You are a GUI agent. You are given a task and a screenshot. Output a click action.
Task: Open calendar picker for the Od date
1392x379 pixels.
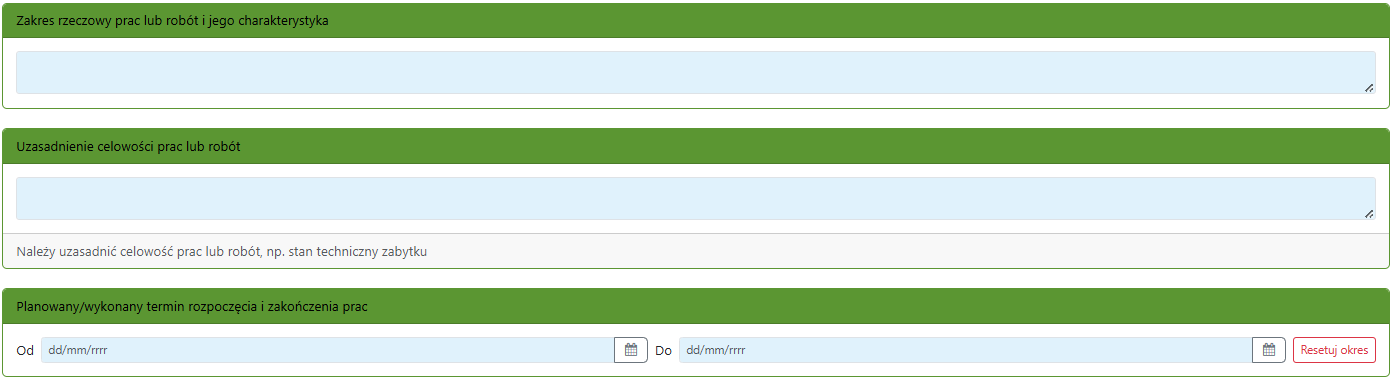[631, 350]
